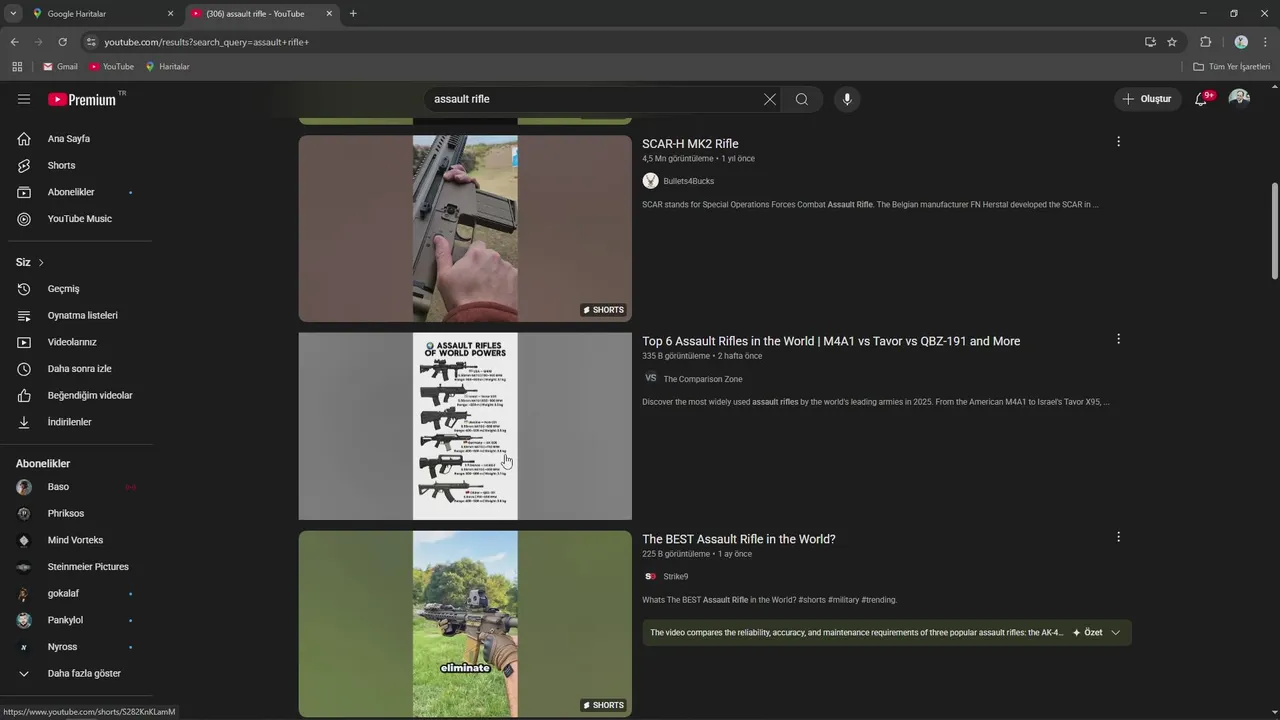This screenshot has width=1280, height=720.
Task: Open The BEST Assault Rifle thumbnail
Action: tap(465, 624)
